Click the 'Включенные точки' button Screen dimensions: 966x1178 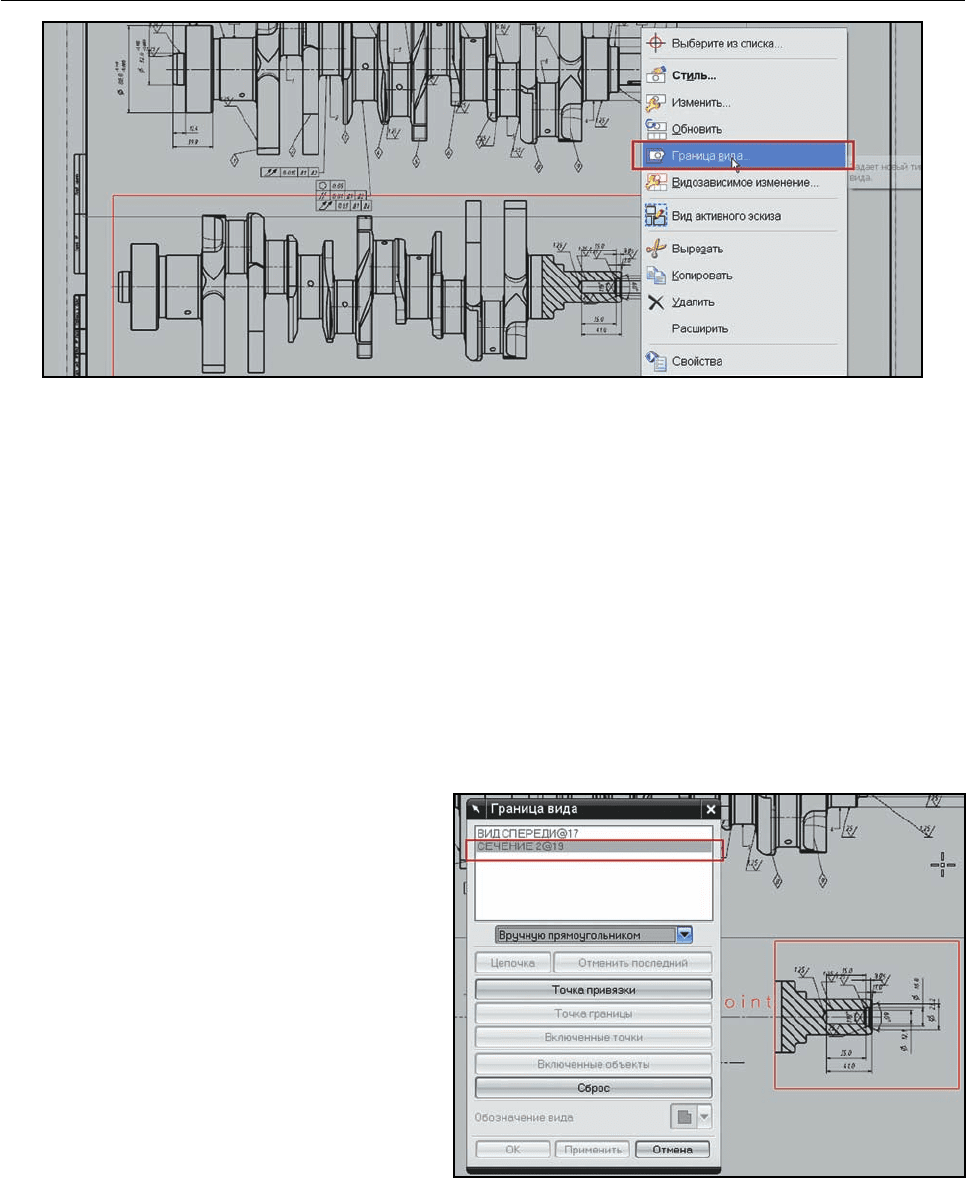pyautogui.click(x=593, y=1038)
